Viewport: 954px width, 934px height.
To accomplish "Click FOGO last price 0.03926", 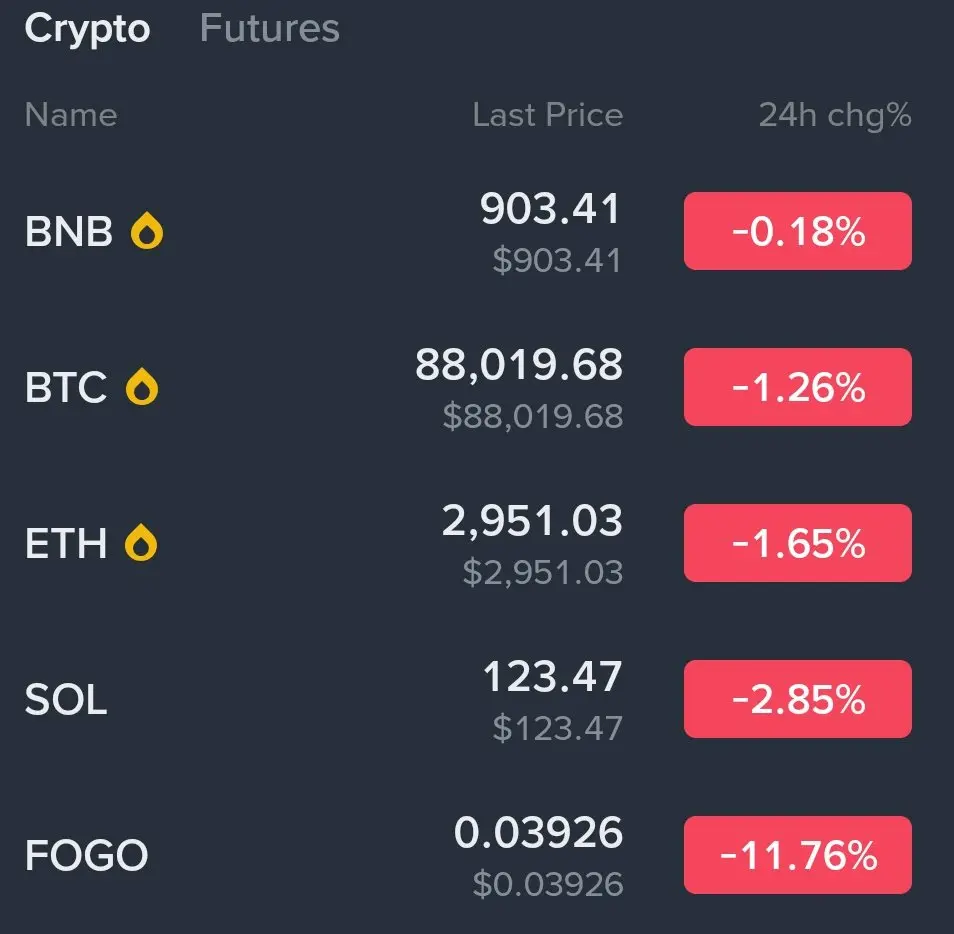I will (x=538, y=833).
